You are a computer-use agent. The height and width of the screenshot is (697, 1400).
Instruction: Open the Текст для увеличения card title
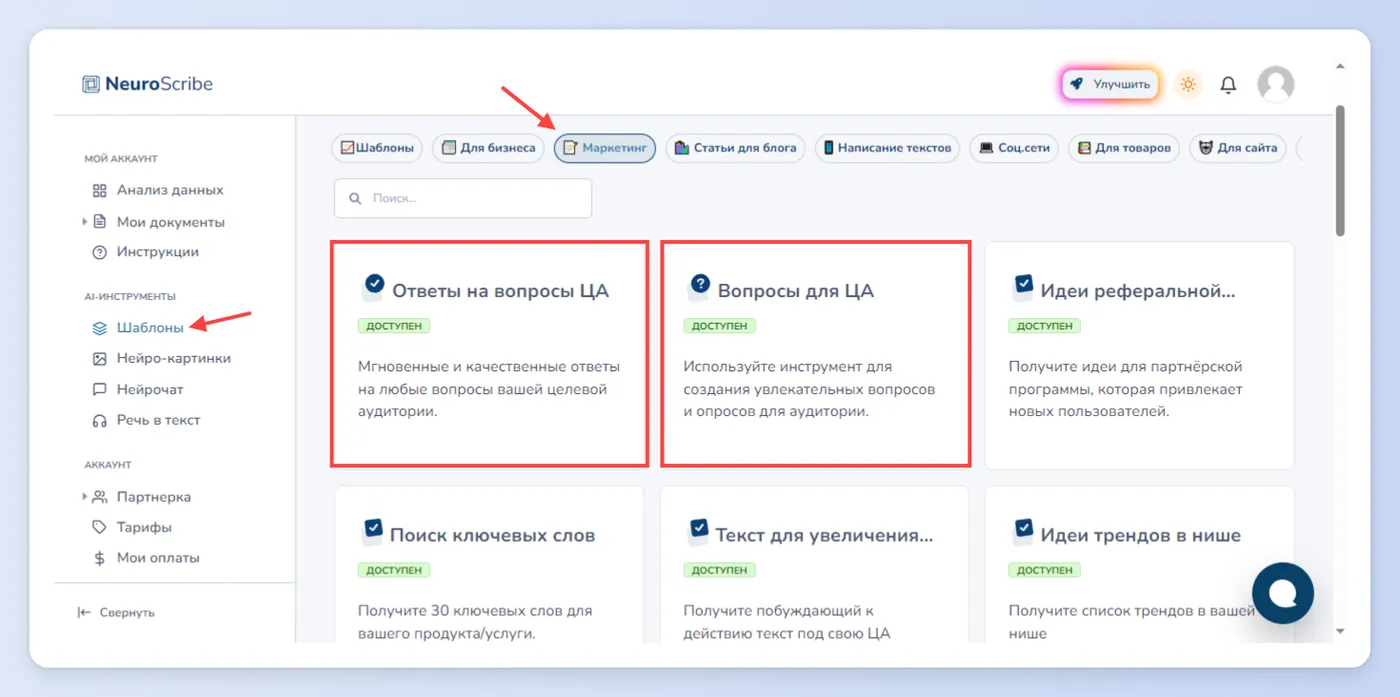pos(824,535)
